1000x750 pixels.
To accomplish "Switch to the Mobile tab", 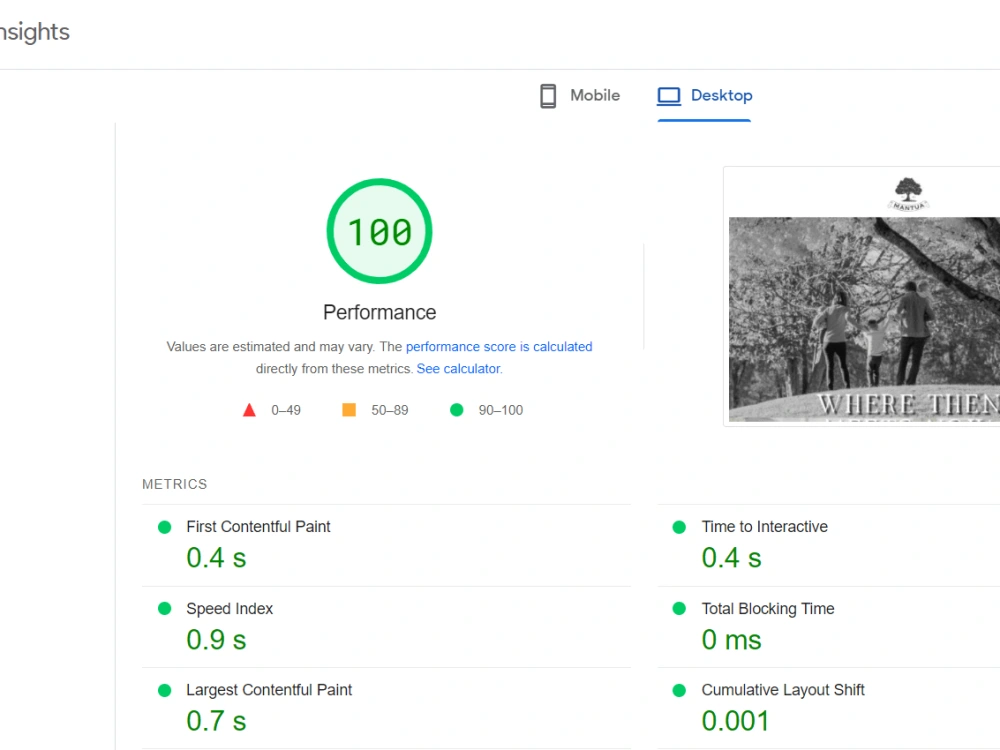I will [x=580, y=96].
